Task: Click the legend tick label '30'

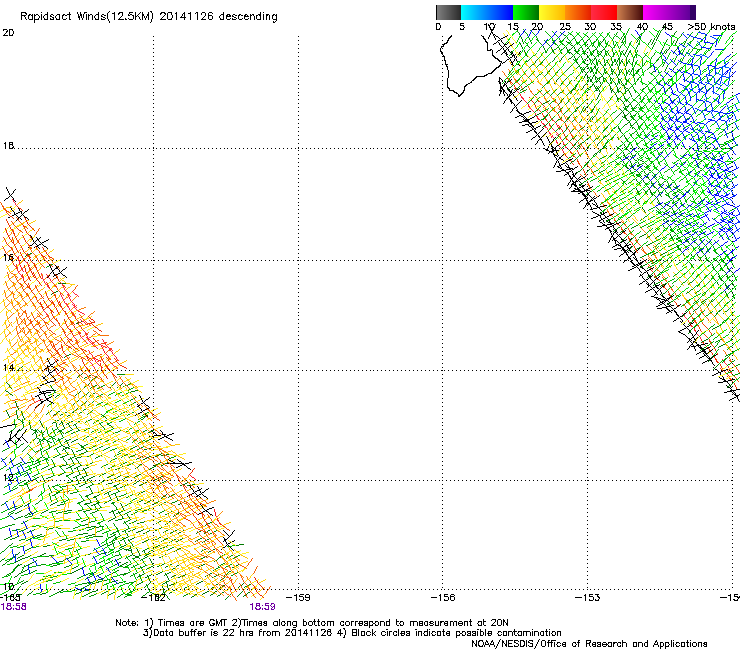Action: coord(590,27)
